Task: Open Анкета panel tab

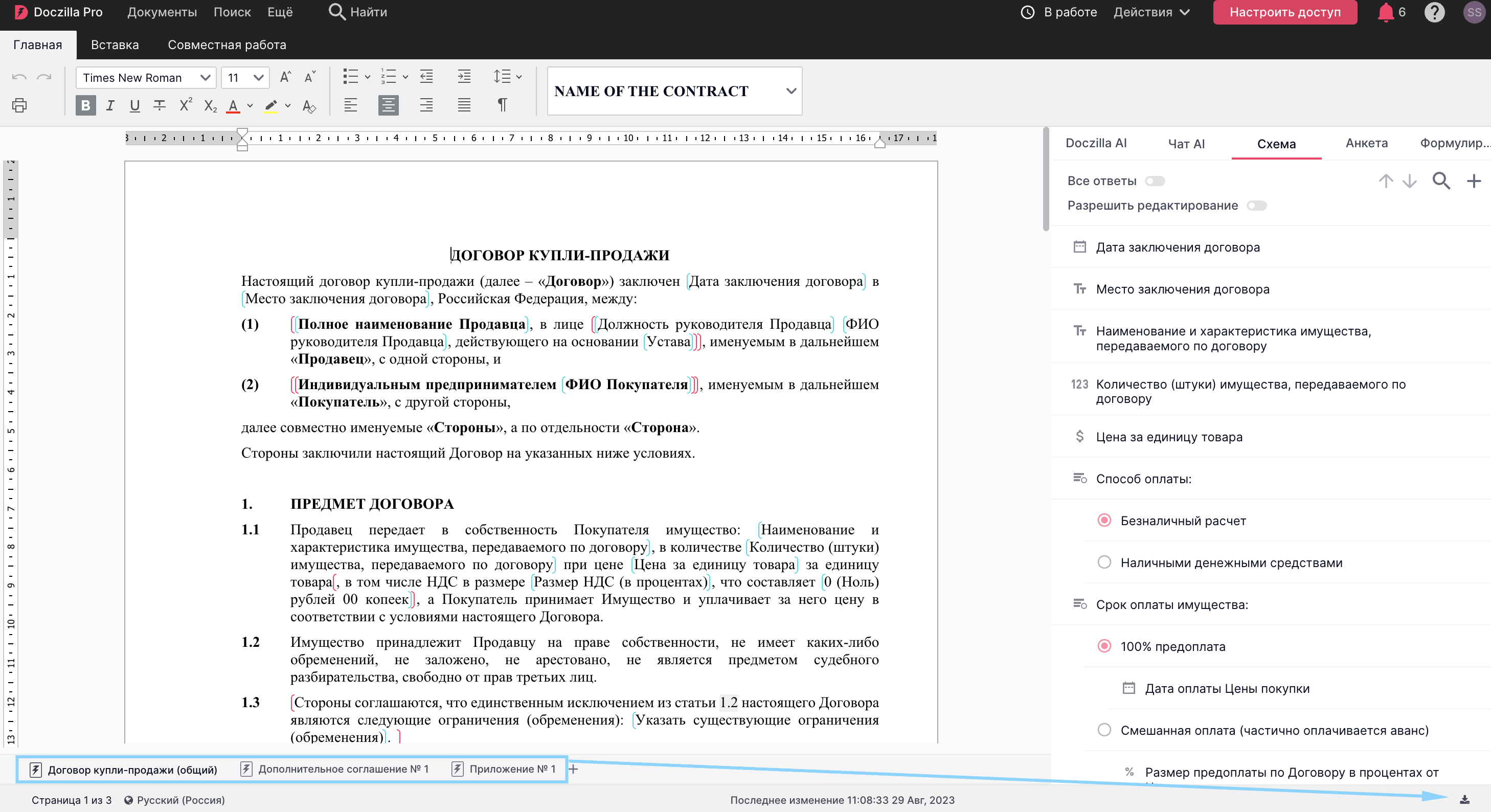Action: [1367, 143]
